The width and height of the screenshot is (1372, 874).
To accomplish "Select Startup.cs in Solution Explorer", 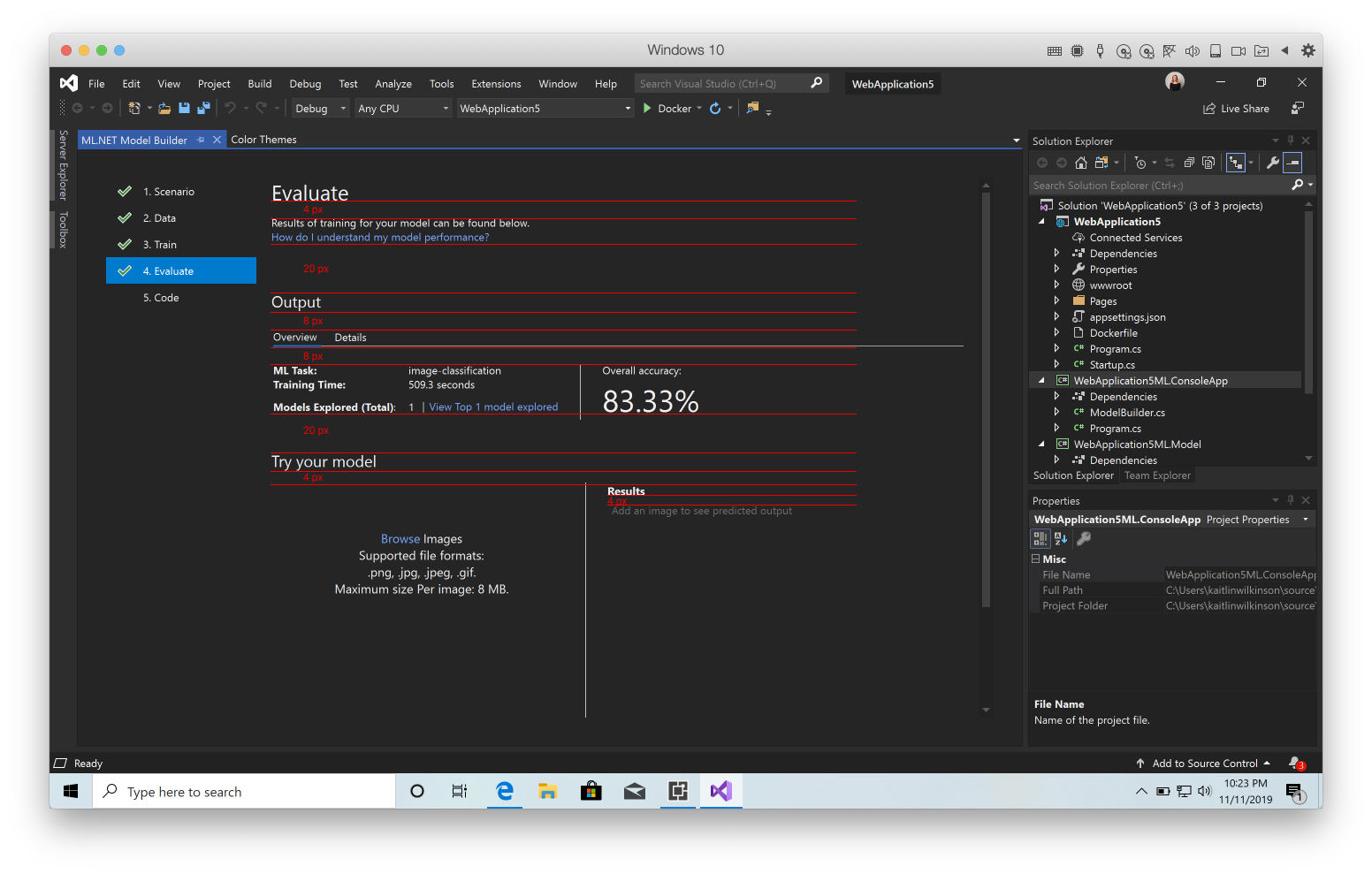I will [1112, 365].
